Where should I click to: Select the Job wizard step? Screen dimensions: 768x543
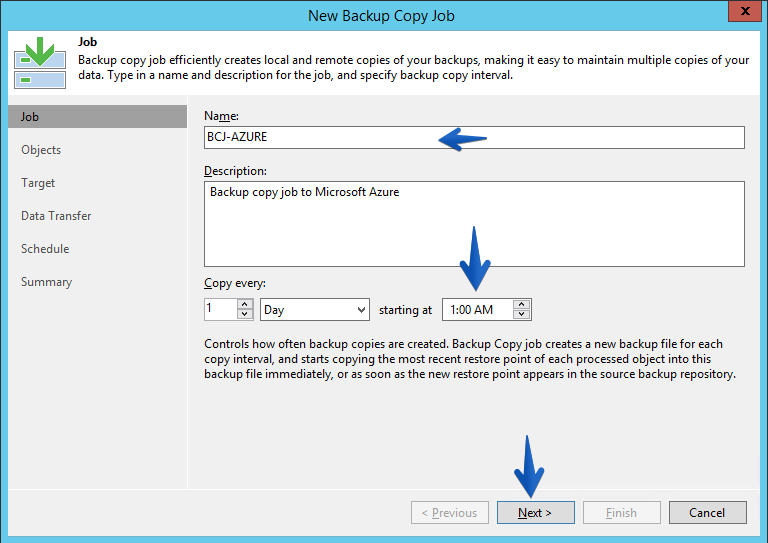pyautogui.click(x=97, y=117)
